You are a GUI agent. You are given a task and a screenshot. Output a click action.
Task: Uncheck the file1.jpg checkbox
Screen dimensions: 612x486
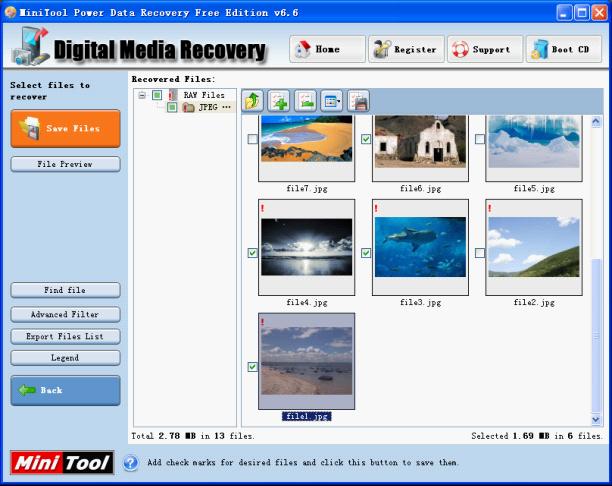[253, 367]
